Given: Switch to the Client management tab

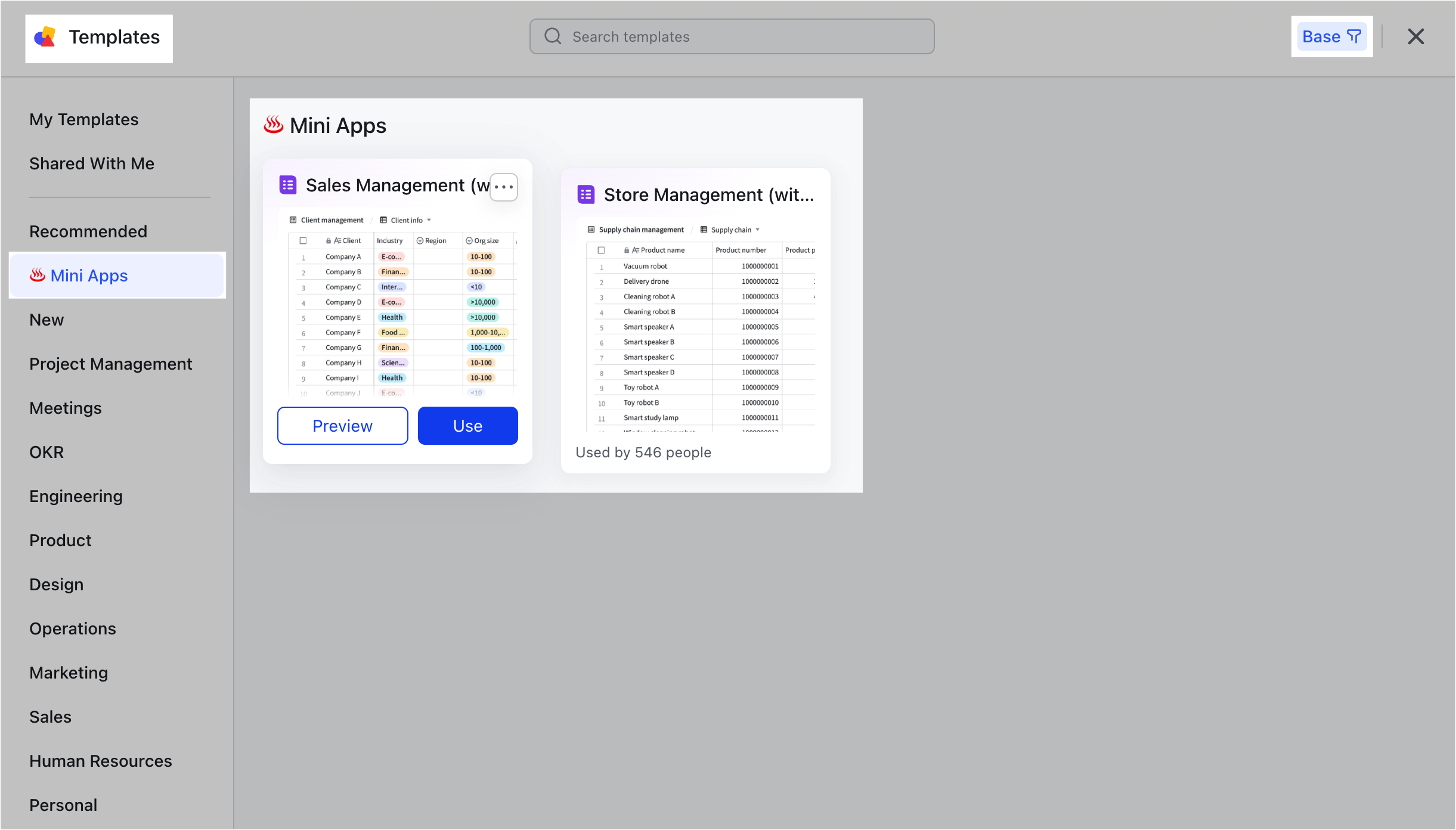Looking at the screenshot, I should pyautogui.click(x=332, y=219).
